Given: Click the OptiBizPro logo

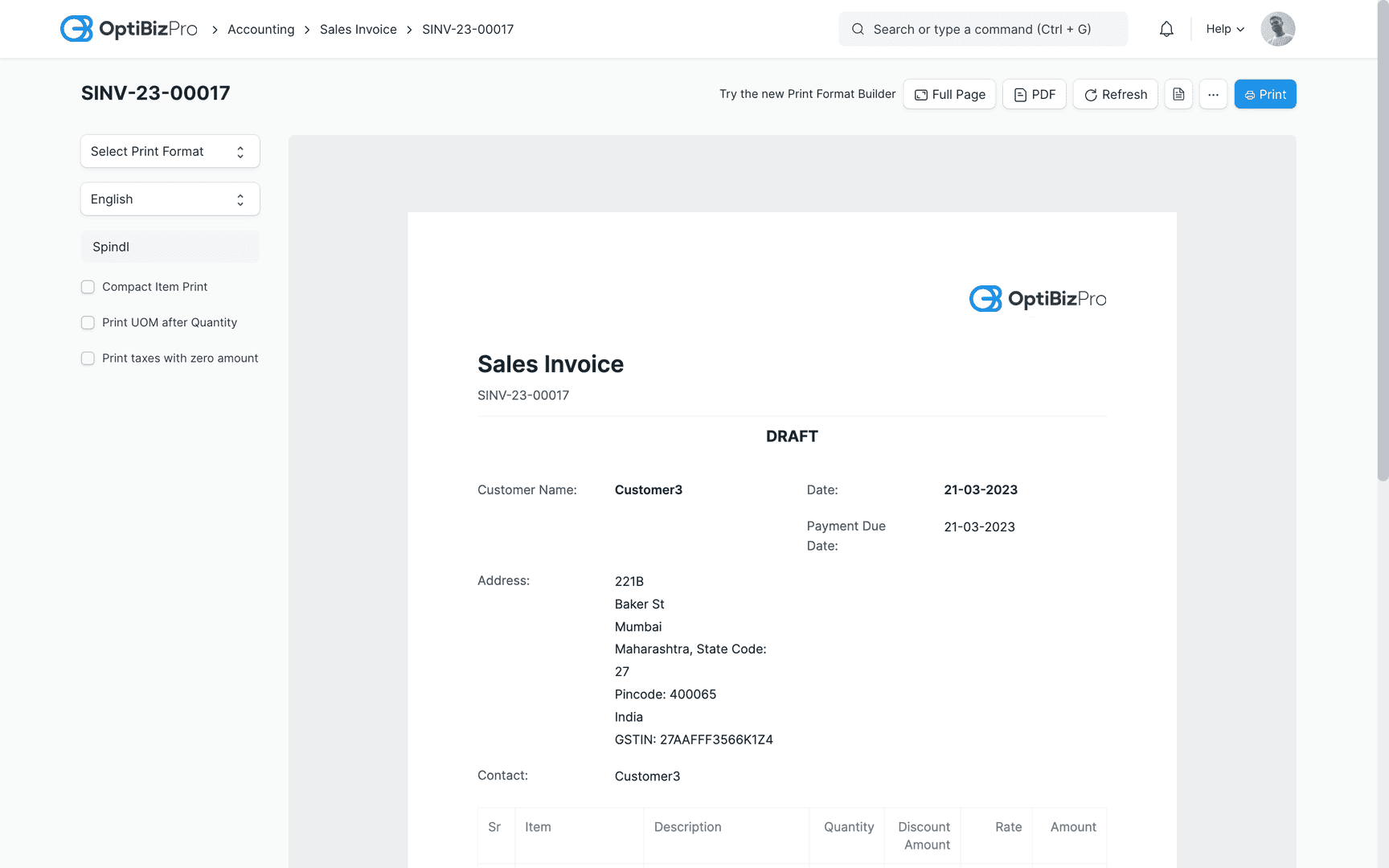Looking at the screenshot, I should (x=129, y=28).
